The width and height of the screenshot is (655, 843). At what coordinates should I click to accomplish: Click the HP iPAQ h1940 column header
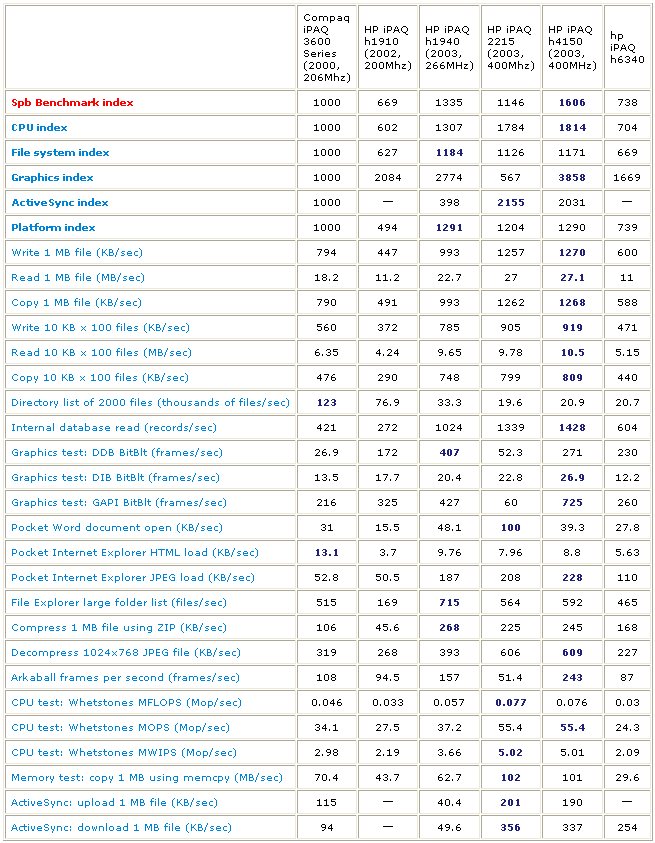pos(449,47)
